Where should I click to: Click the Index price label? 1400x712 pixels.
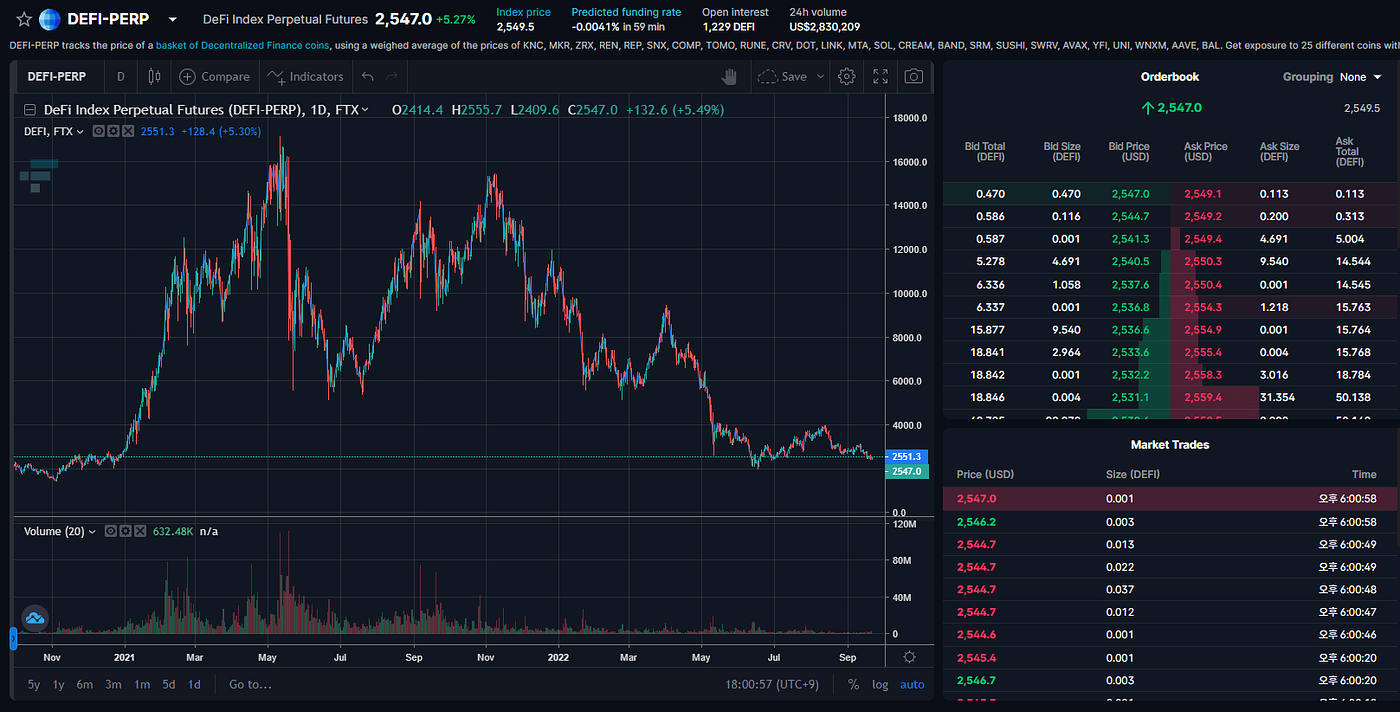coord(523,12)
